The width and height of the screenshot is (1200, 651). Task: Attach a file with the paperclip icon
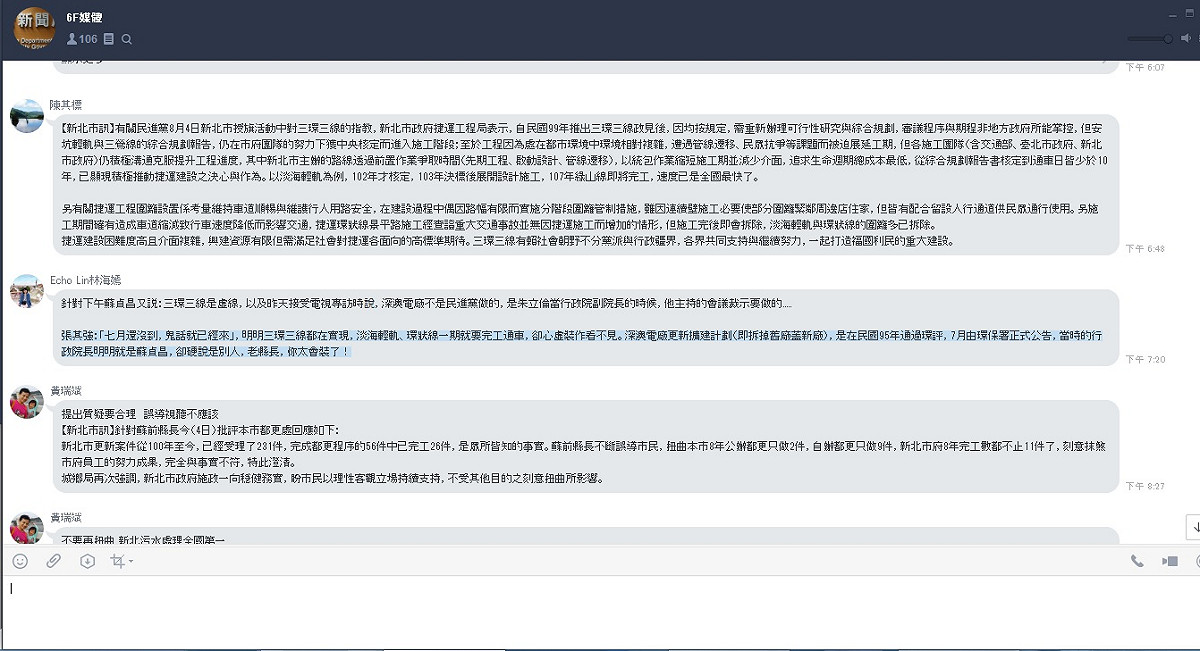pos(54,561)
